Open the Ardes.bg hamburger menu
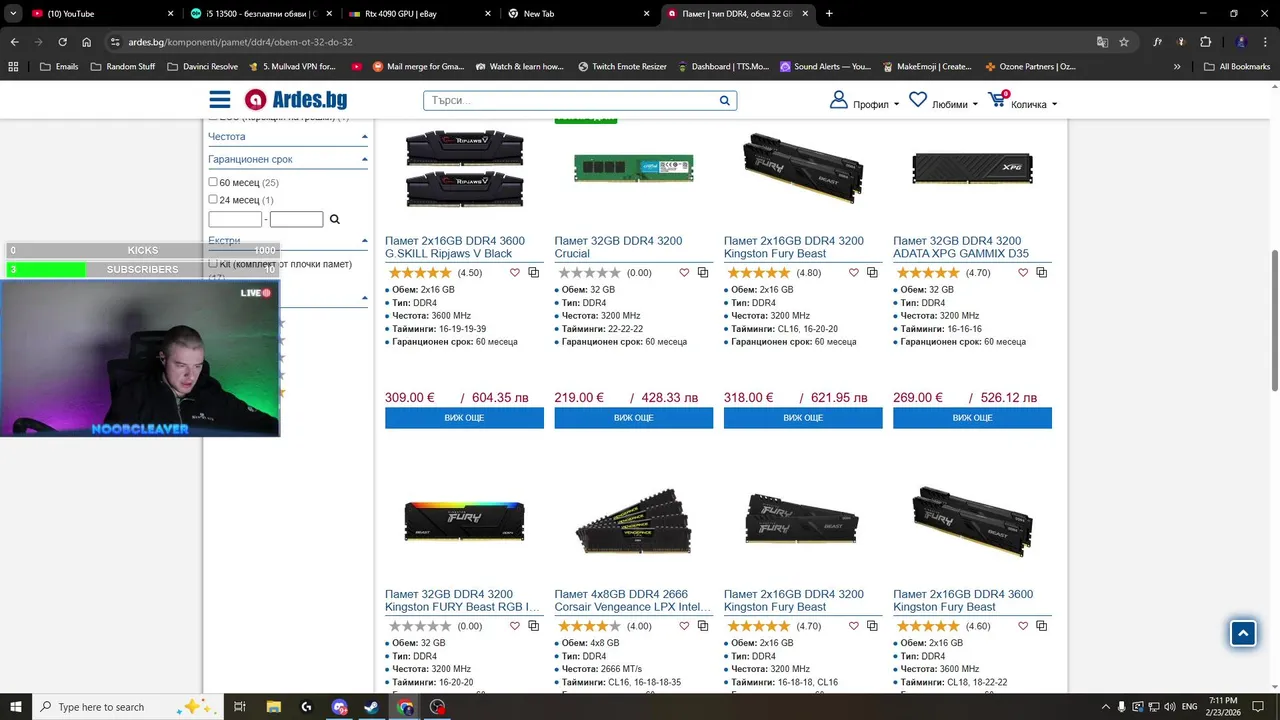The height and width of the screenshot is (720, 1280). coord(219,100)
